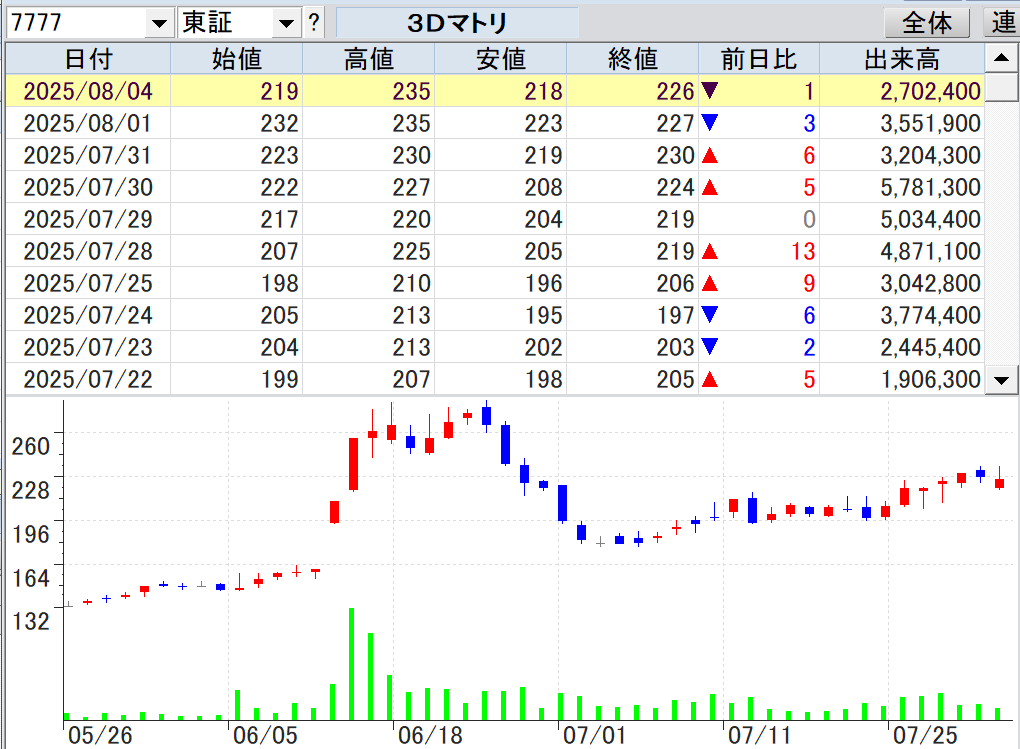
Task: Click the red up triangle in 07/30 row
Action: coord(710,187)
